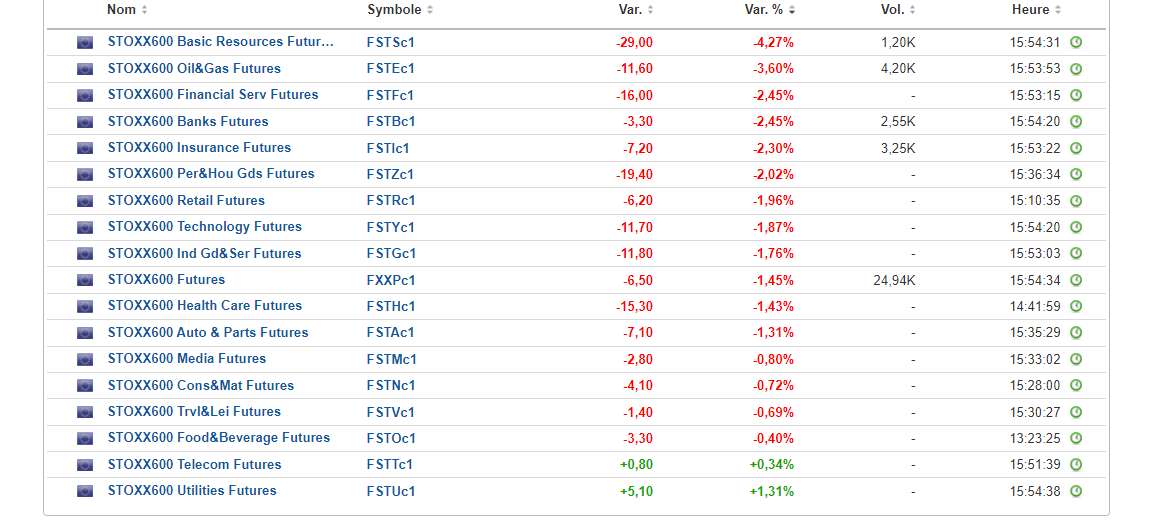Click the flag icon beside STOXX600 Banks Futures

tap(85, 122)
